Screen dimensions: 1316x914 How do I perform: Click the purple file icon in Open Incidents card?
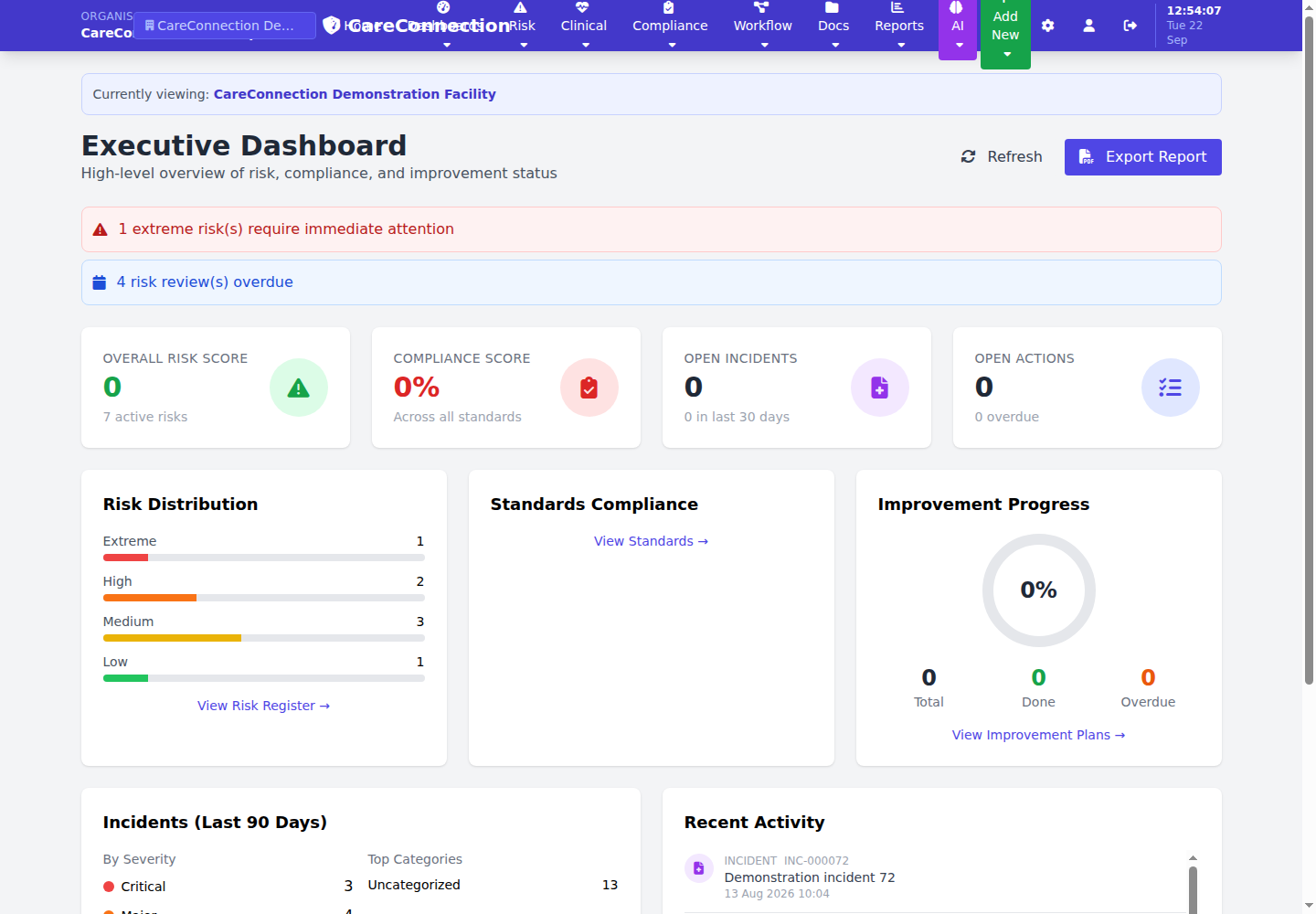pos(880,388)
